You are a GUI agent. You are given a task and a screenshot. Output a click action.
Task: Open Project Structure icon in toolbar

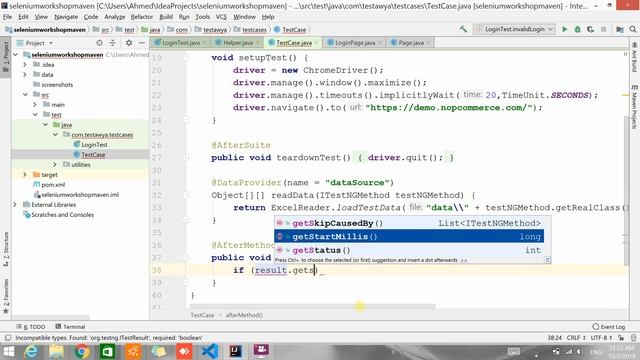pos(620,29)
